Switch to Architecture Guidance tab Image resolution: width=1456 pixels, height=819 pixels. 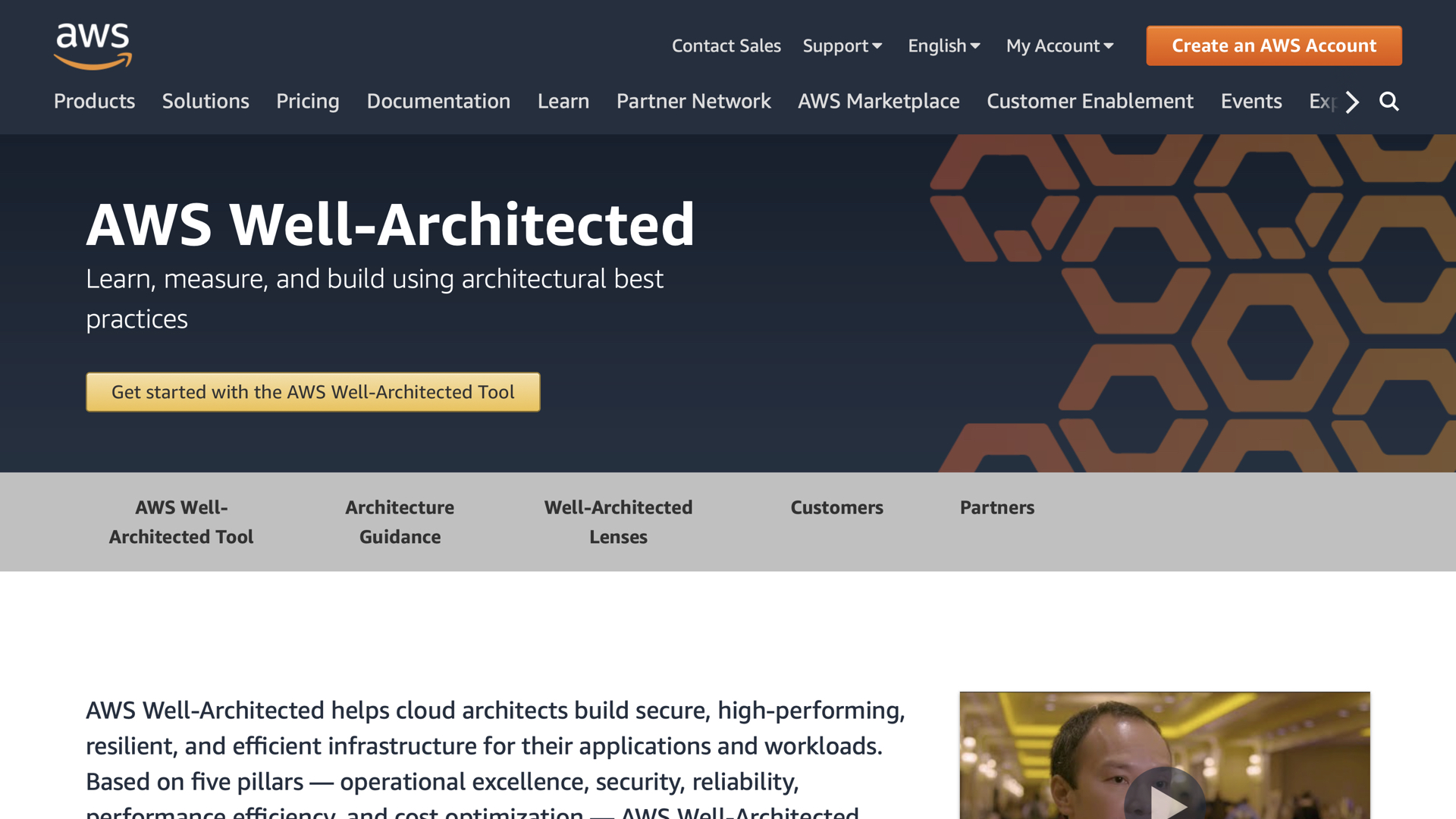(400, 522)
